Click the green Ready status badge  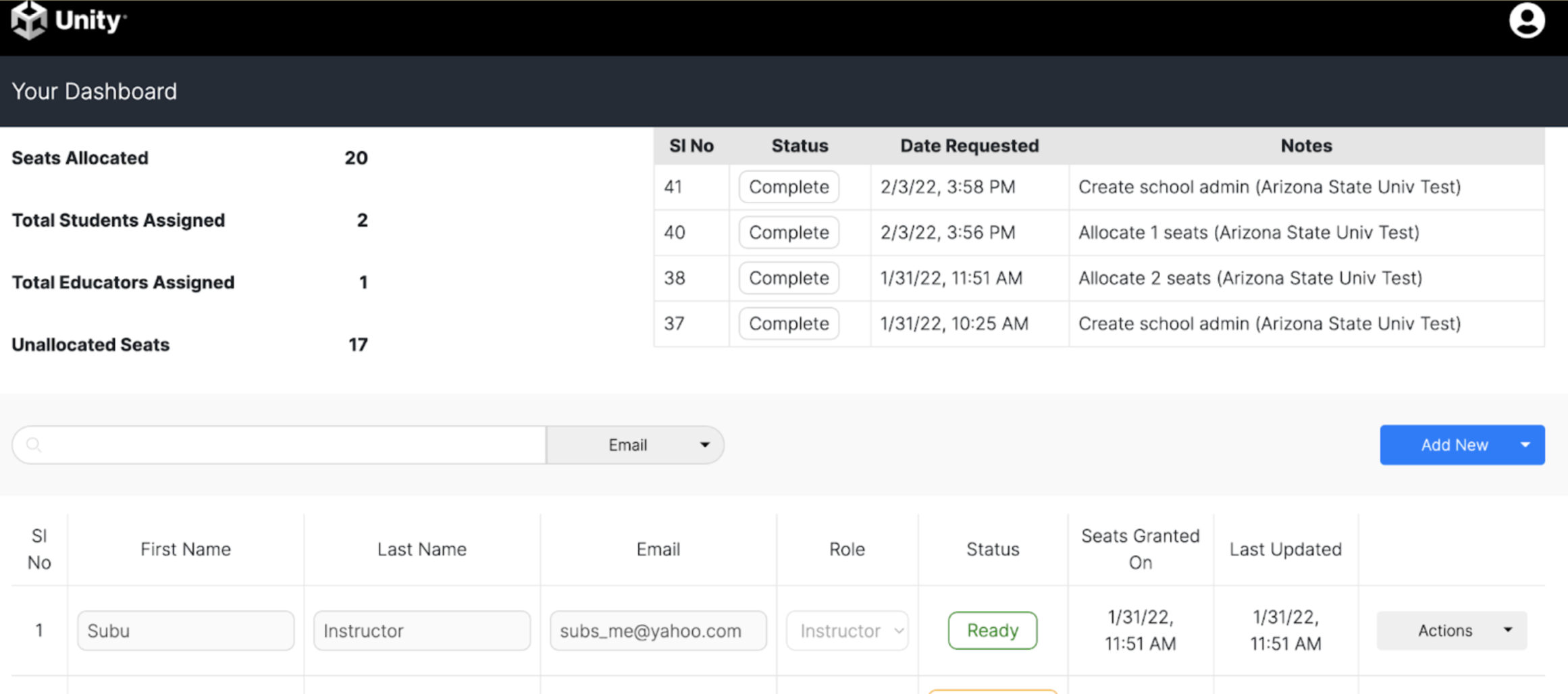pos(992,631)
